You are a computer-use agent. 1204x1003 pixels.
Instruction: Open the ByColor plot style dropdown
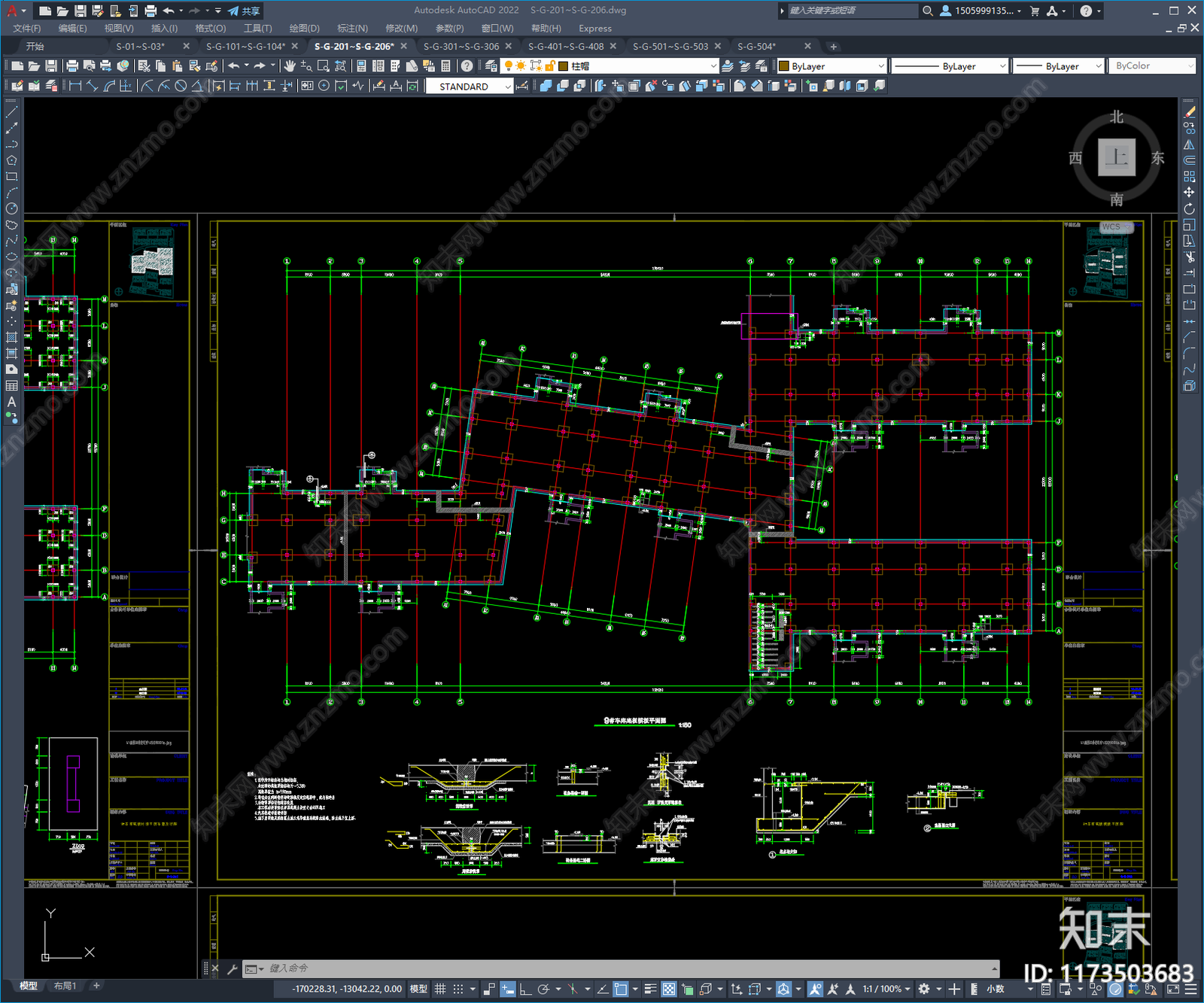1154,66
